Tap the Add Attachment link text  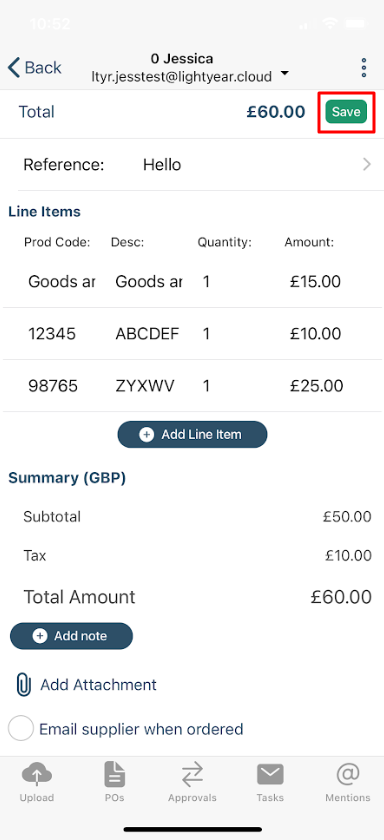pyautogui.click(x=99, y=685)
